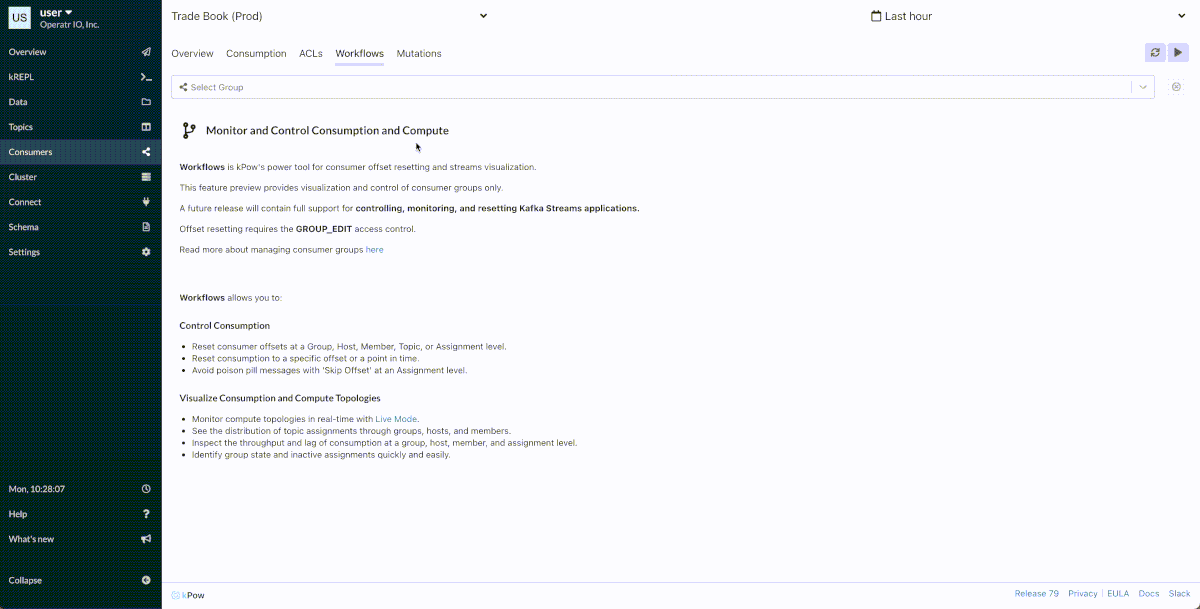Click the What's new label in sidebar
The width and height of the screenshot is (1200, 609).
tap(31, 539)
